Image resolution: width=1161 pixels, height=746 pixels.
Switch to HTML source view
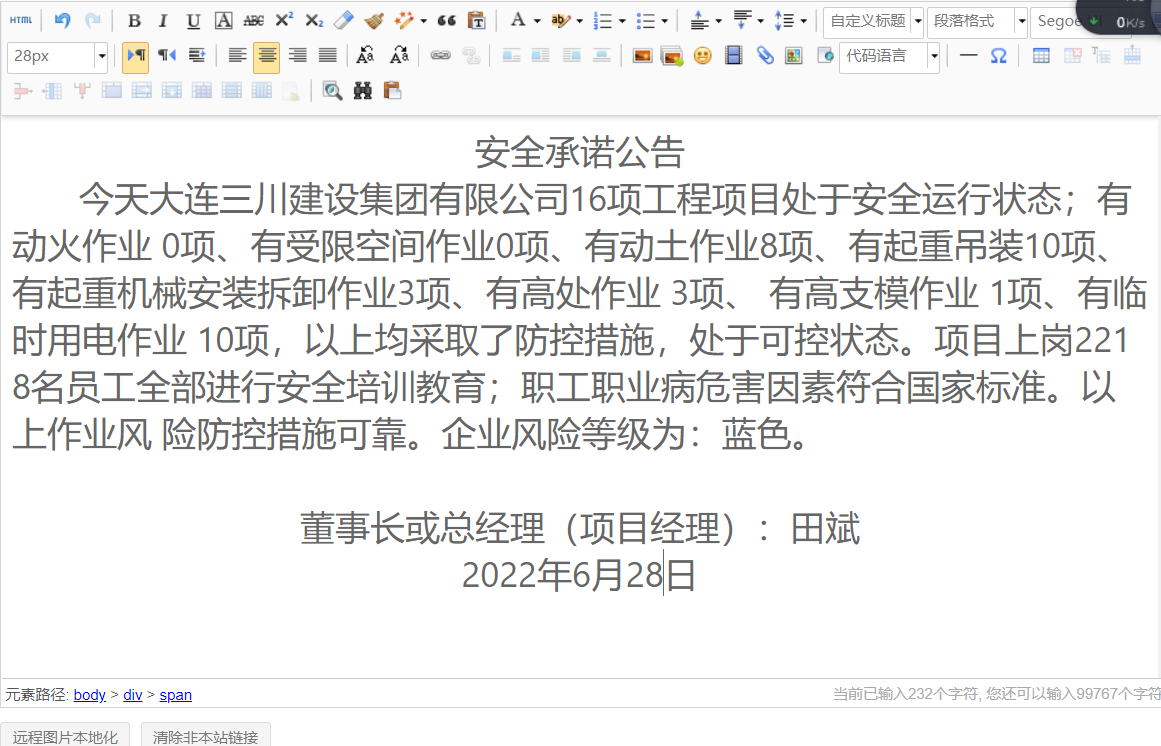[21, 21]
